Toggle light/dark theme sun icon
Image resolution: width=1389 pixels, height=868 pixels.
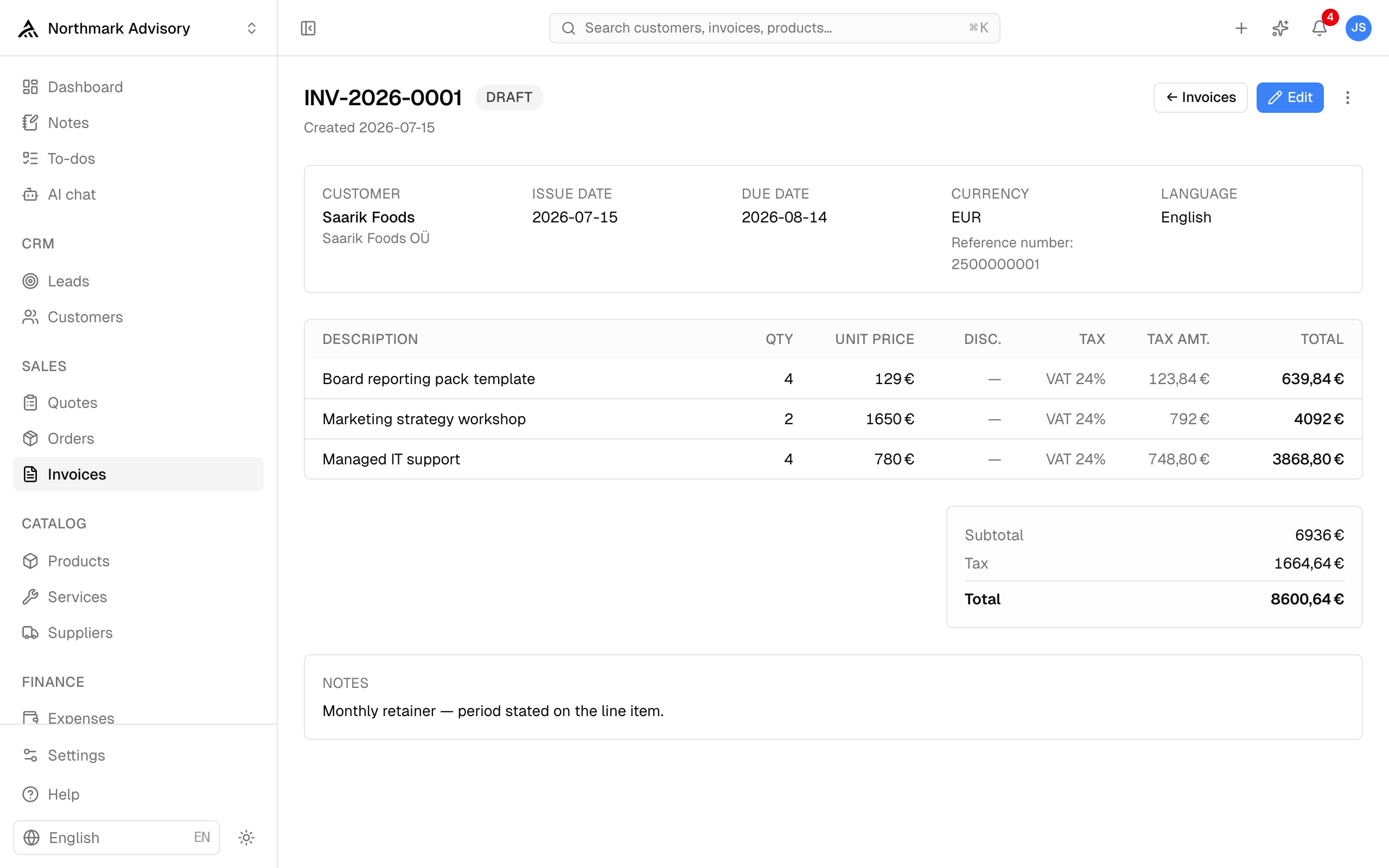(x=246, y=838)
